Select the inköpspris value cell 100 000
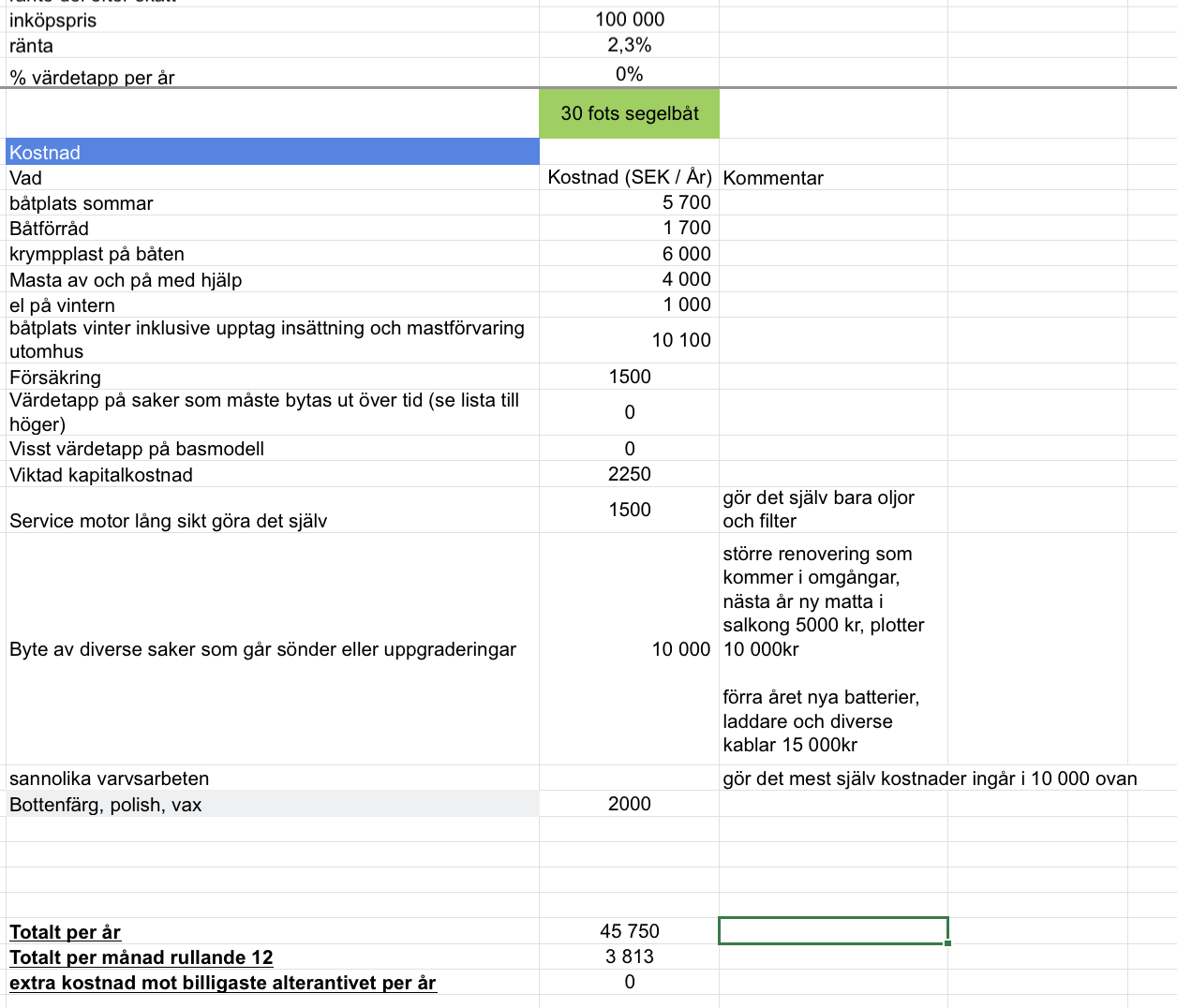The width and height of the screenshot is (1177, 1008). [x=629, y=20]
